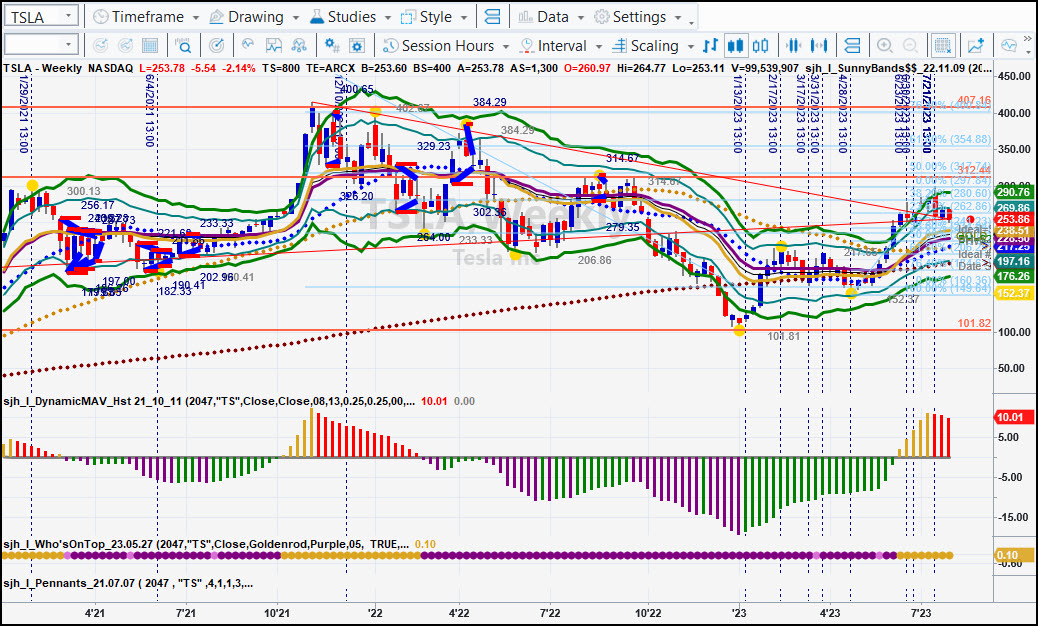This screenshot has width=1038, height=626.
Task: Click the second greyed chart-arrow icon
Action: tap(125, 46)
